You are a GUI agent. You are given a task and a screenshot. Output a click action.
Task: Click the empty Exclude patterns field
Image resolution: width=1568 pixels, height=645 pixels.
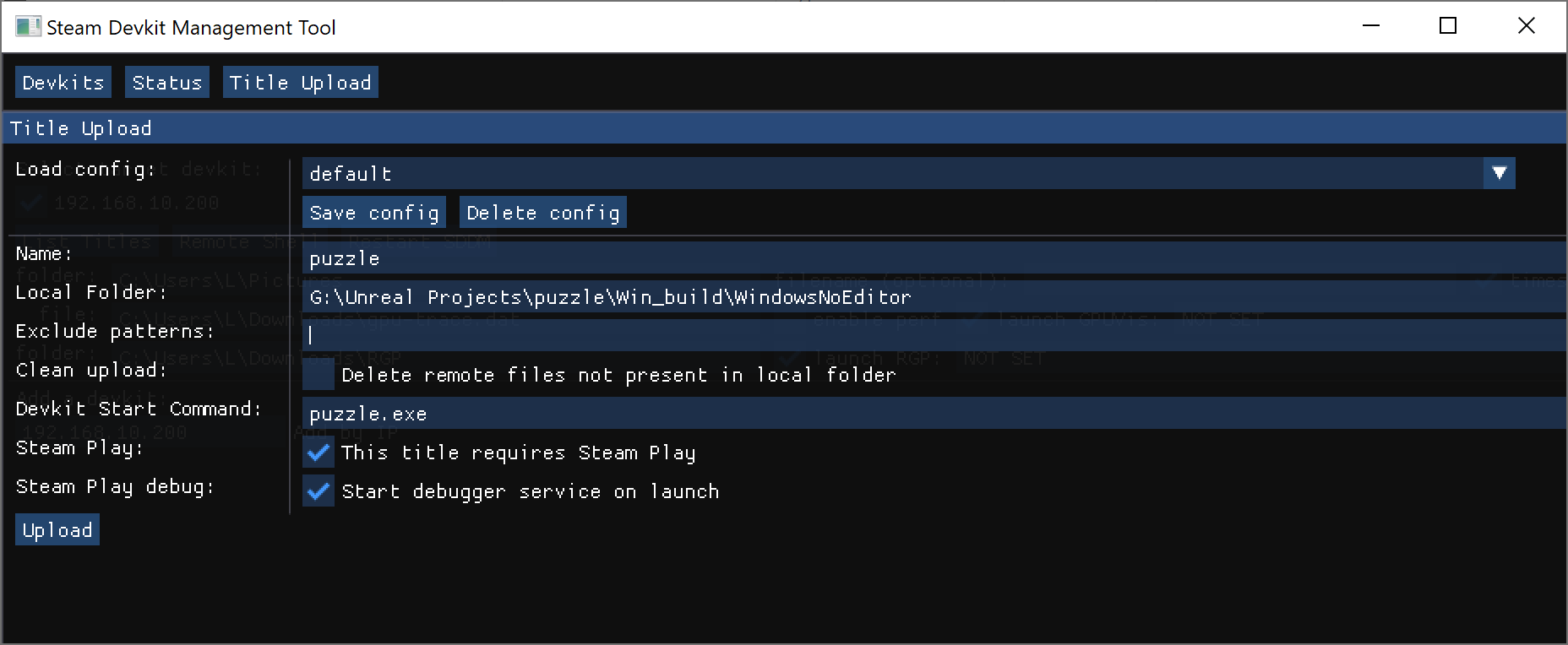coord(929,336)
